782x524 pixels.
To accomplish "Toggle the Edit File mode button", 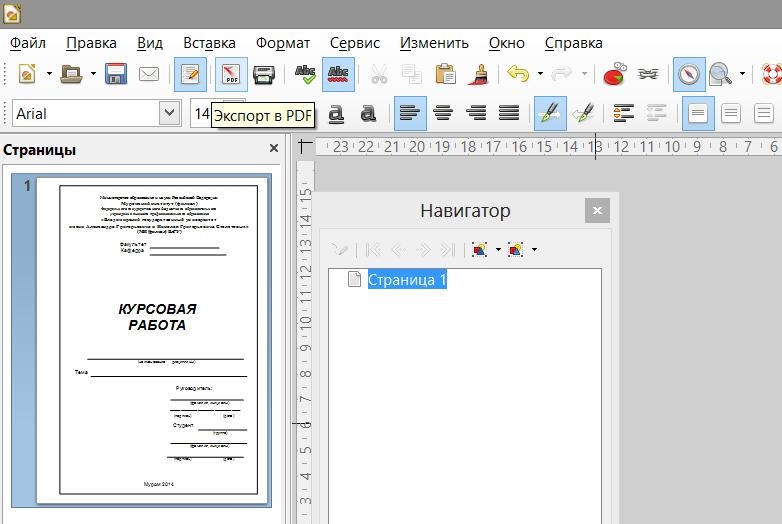I will tap(190, 74).
